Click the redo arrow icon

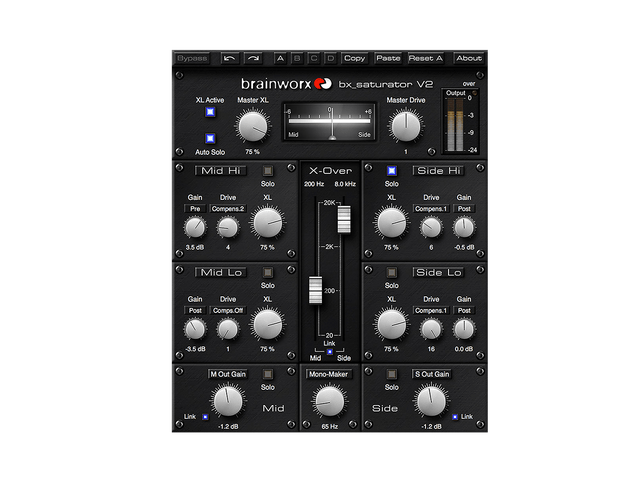(253, 58)
